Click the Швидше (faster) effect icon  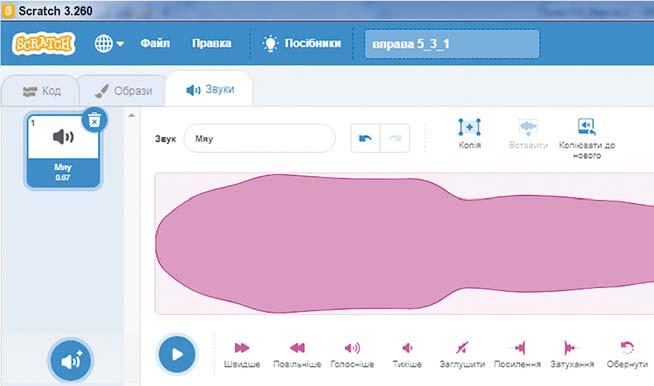[x=242, y=348]
